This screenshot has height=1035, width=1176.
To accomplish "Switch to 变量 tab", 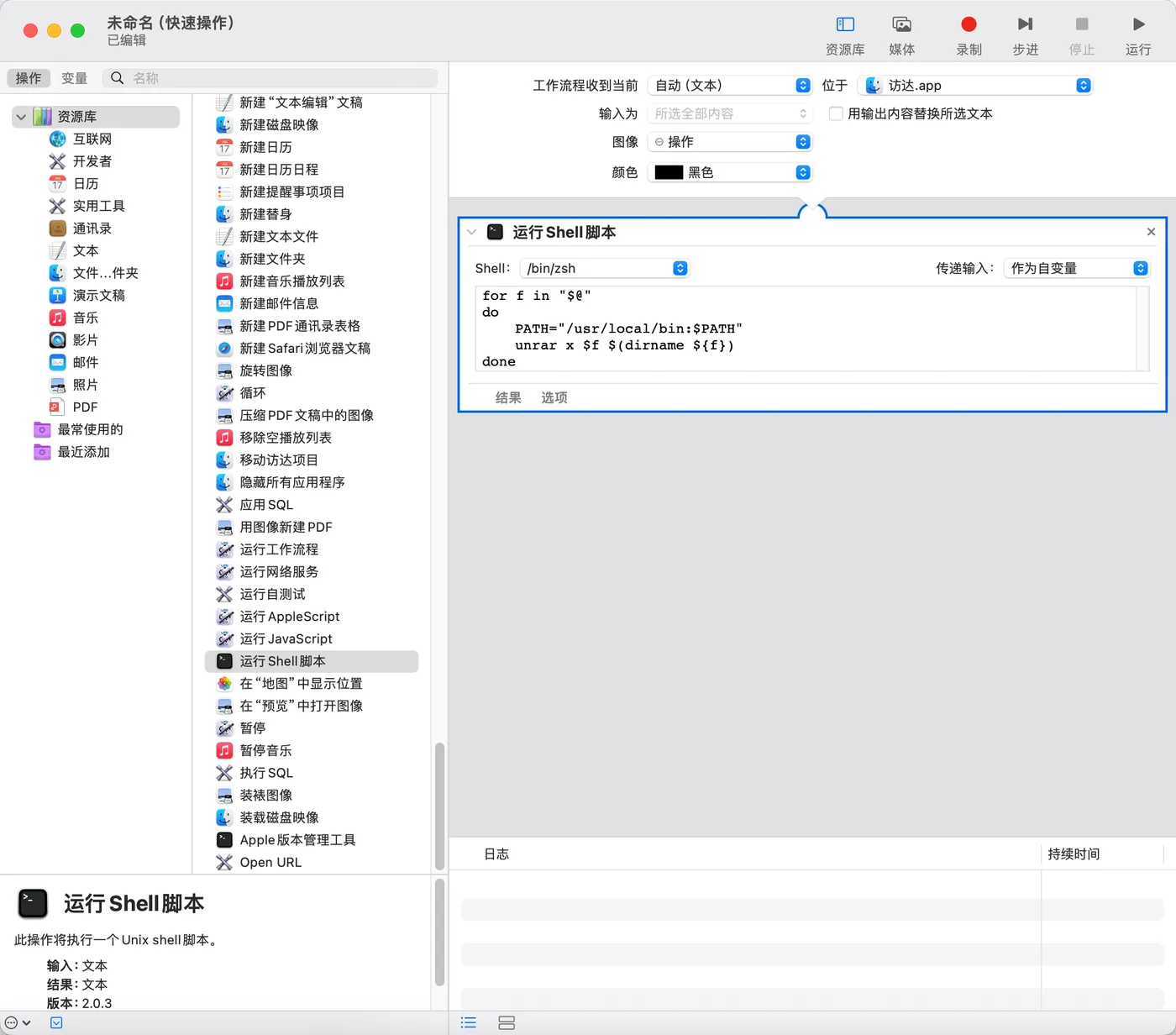I will point(74,78).
